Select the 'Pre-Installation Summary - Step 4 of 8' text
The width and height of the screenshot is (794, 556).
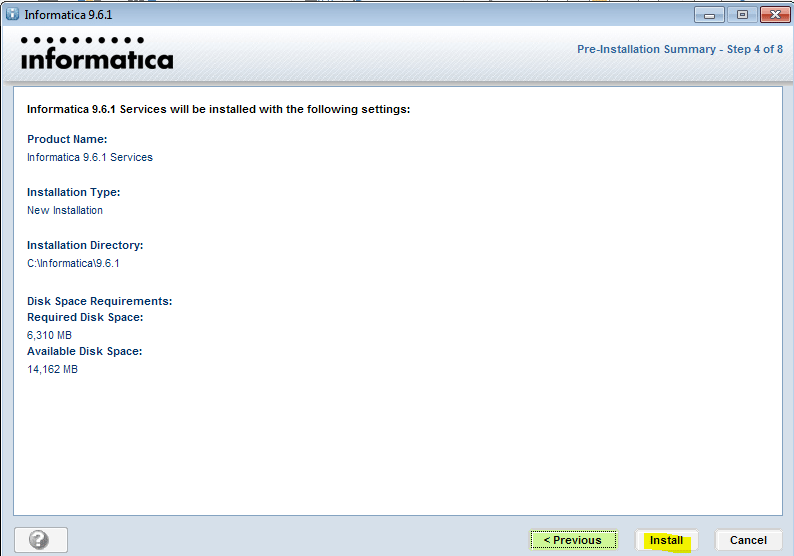point(680,49)
